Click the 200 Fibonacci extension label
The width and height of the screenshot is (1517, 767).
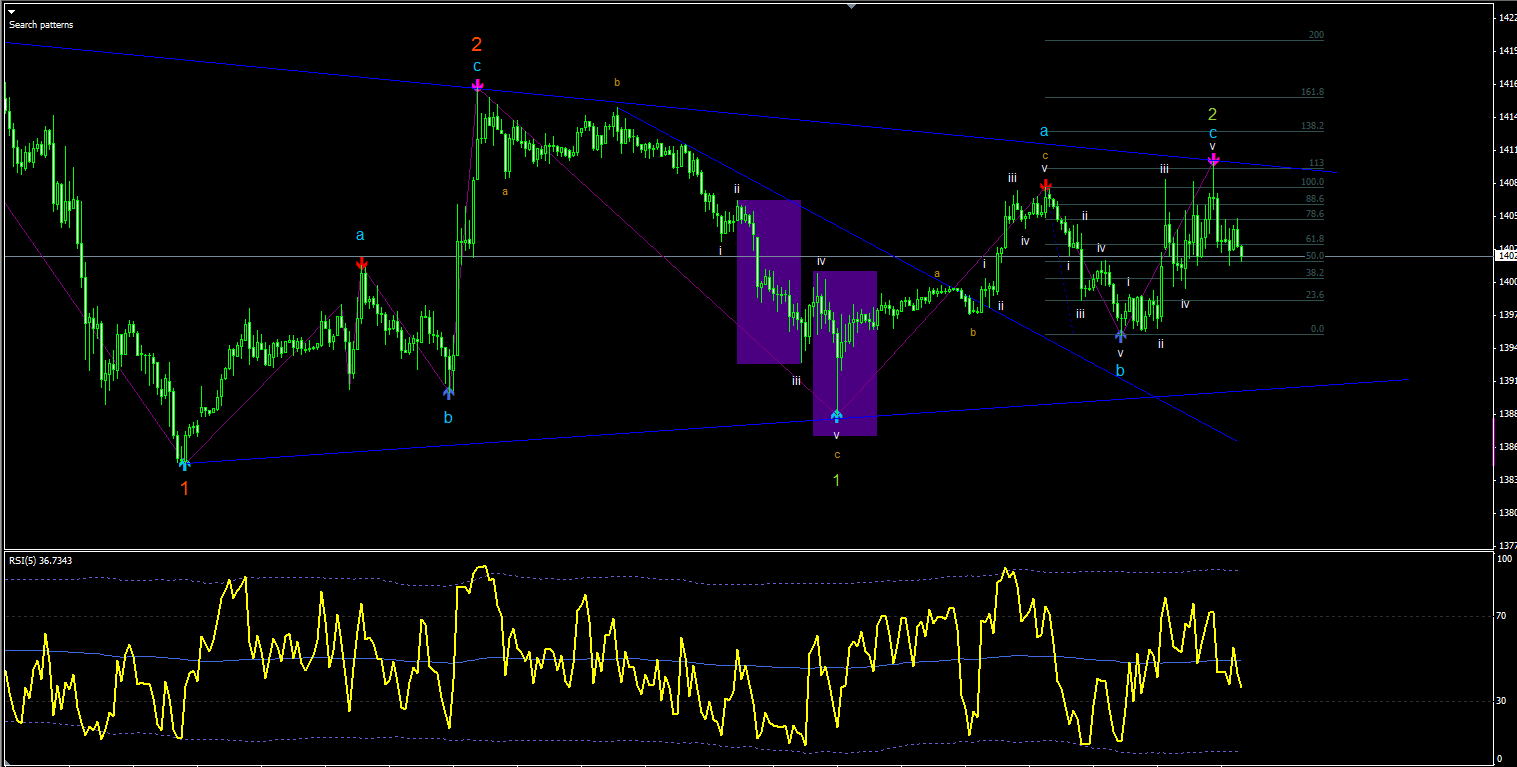[x=1316, y=35]
